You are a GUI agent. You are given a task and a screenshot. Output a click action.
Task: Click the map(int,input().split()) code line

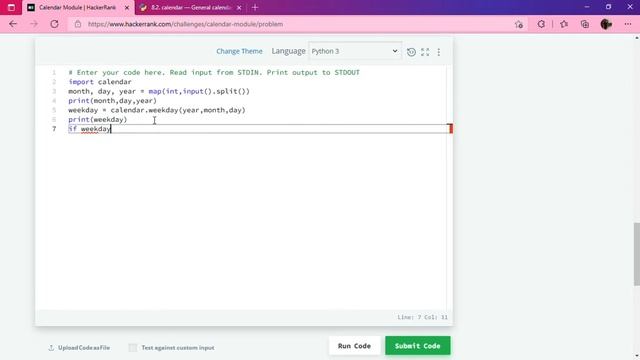point(159,91)
